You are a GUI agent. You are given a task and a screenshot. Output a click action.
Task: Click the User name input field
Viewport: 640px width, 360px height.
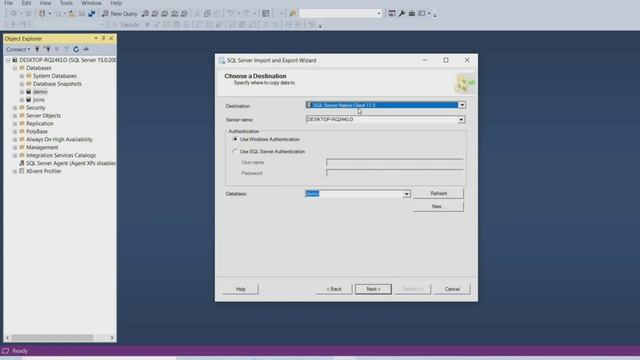click(395, 162)
